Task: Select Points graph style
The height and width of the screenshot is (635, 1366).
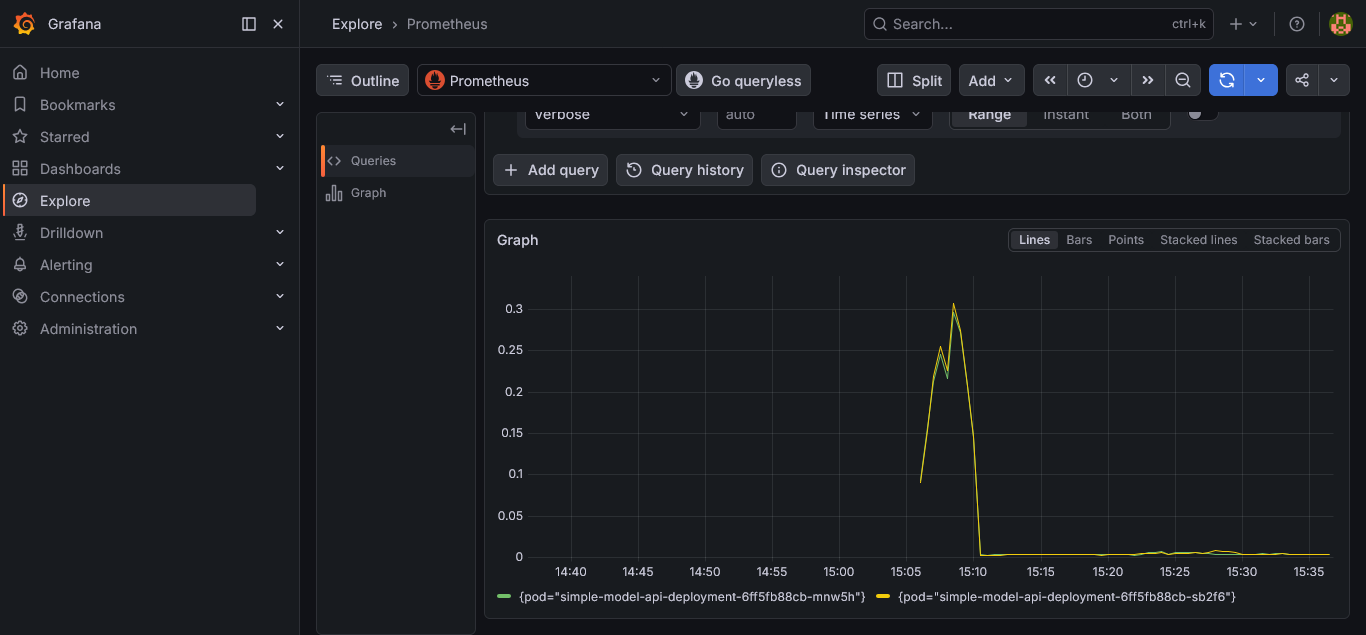Action: 1126,240
